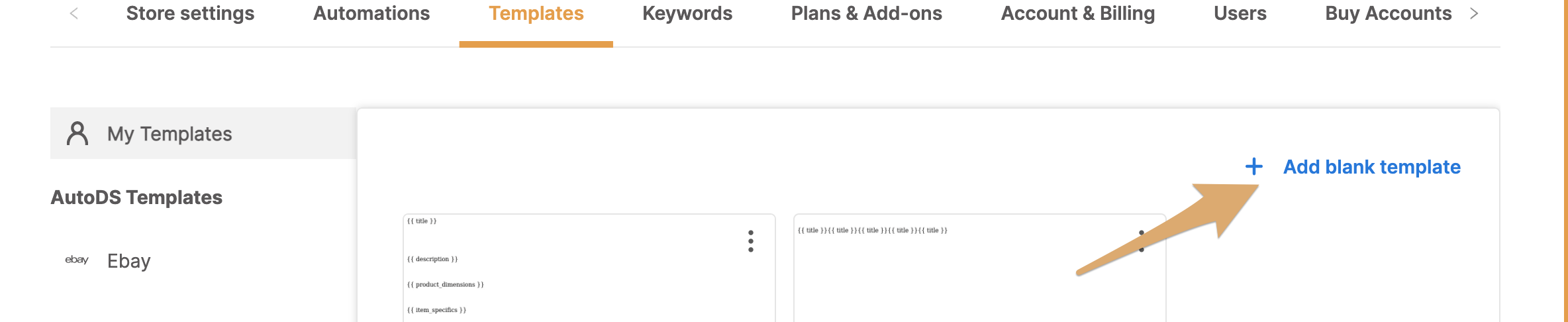Switch to the Users tab
The image size is (1568, 322).
tap(1240, 14)
